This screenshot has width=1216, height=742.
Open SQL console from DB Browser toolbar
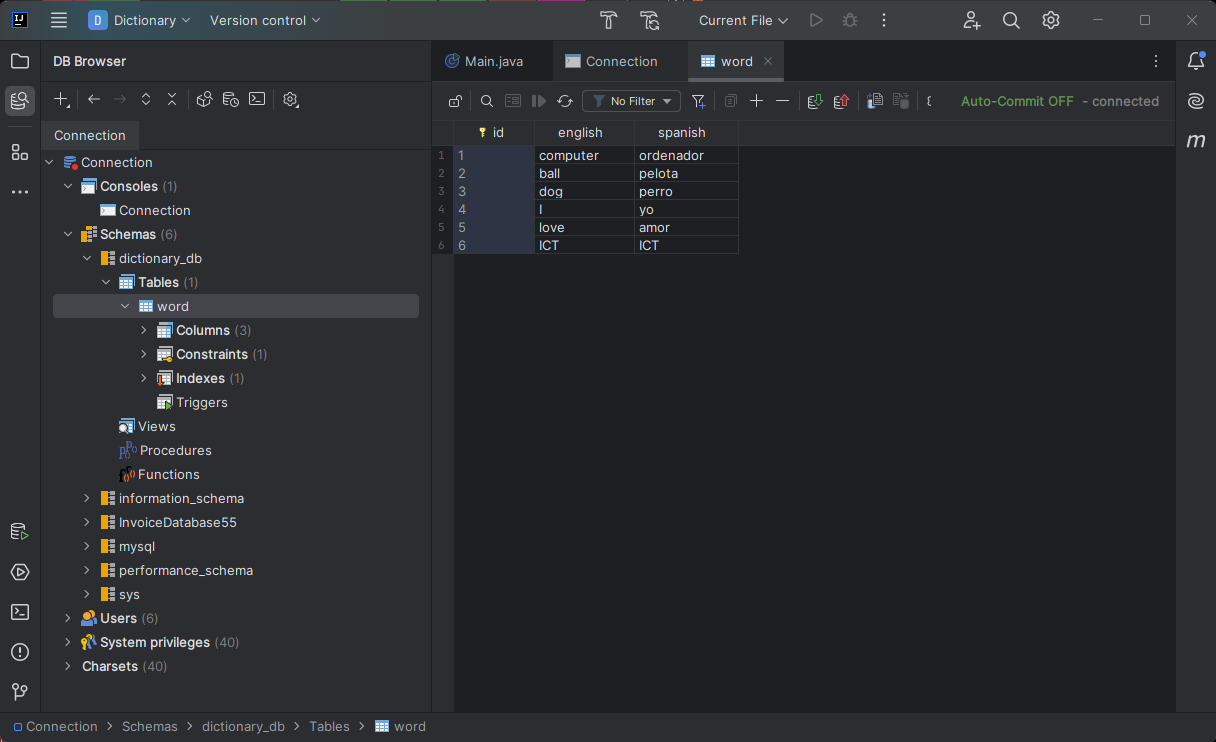click(257, 99)
